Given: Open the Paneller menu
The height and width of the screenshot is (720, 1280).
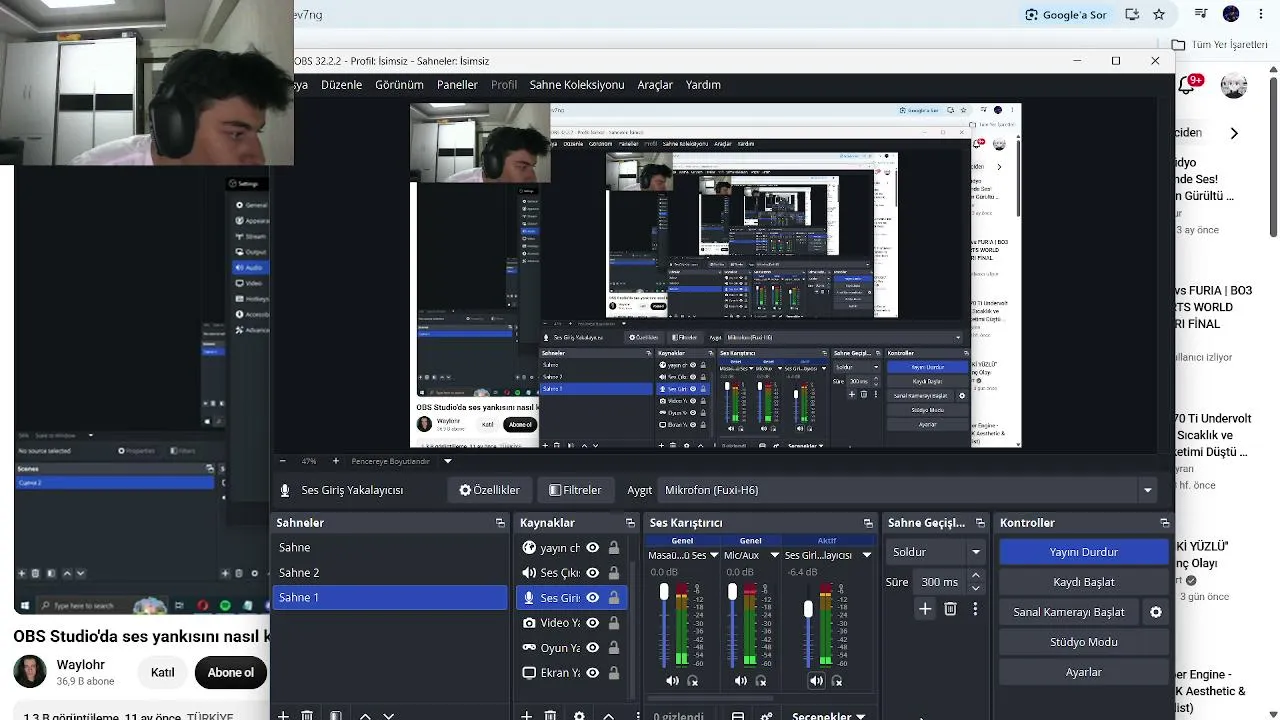Looking at the screenshot, I should [457, 85].
